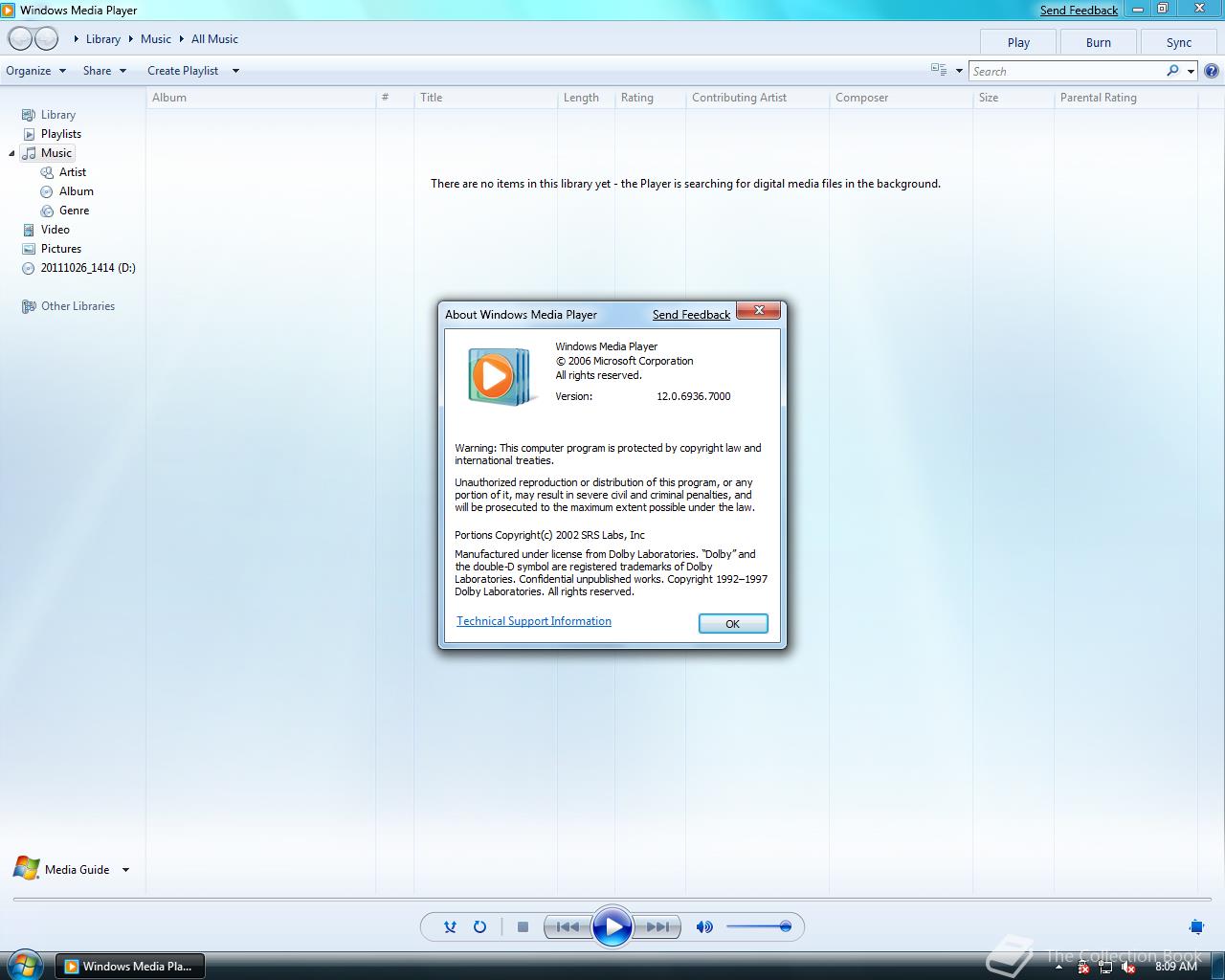The image size is (1225, 980).
Task: Switch to Now Playing view
Action: pos(1196,926)
